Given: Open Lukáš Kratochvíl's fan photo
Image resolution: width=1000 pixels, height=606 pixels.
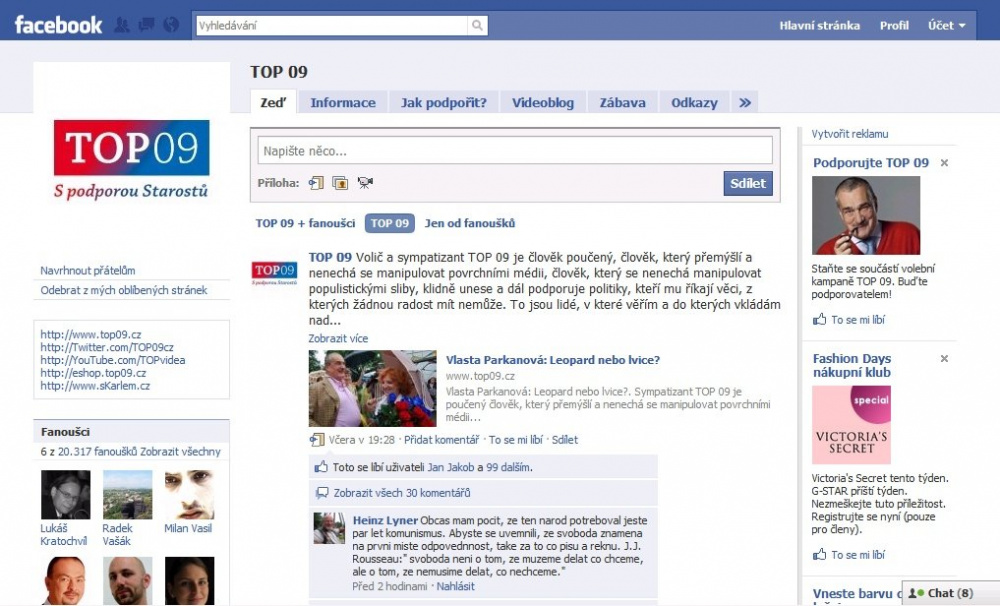Looking at the screenshot, I should 66,495.
